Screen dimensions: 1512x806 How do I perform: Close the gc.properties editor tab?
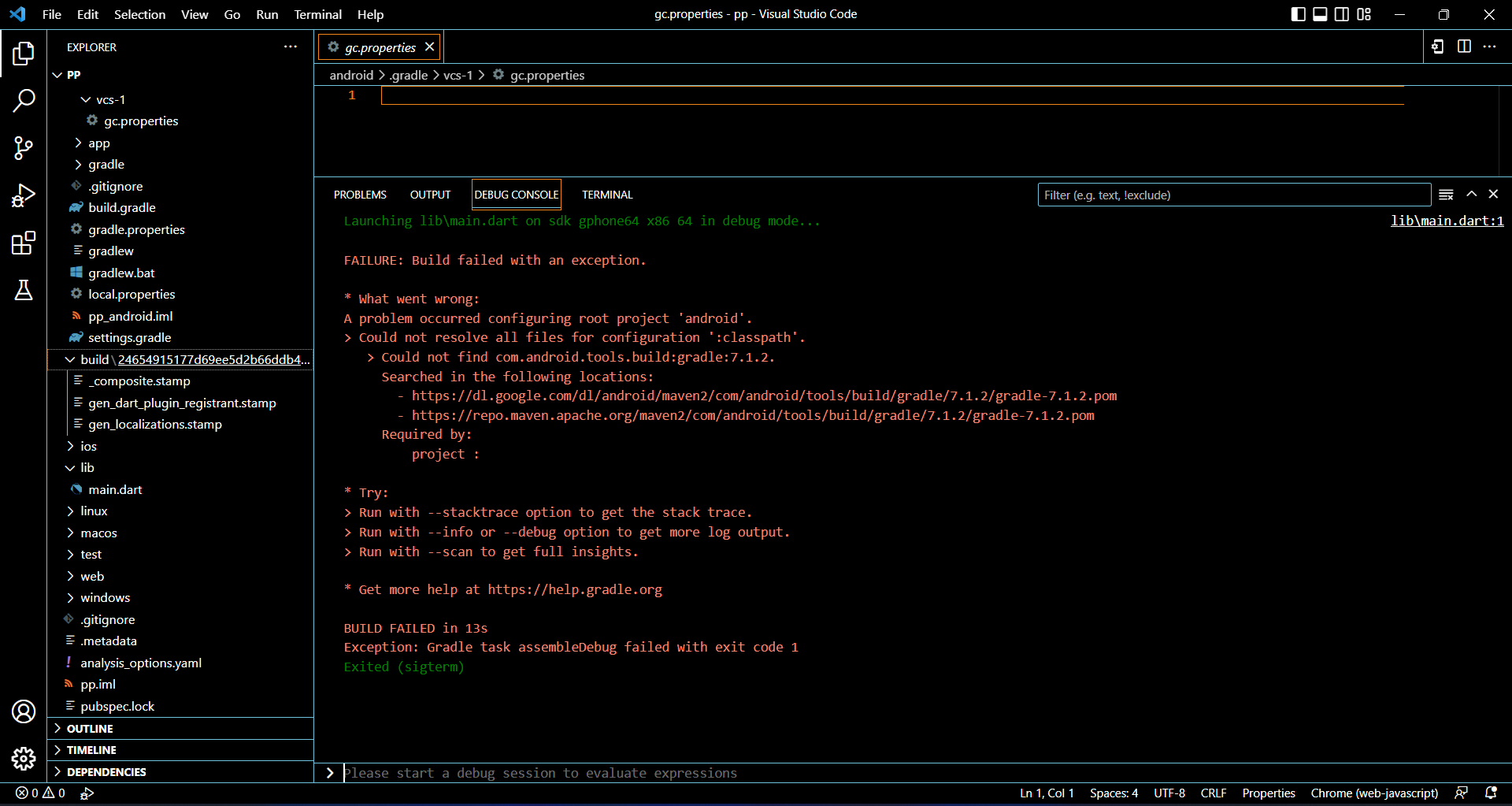pos(430,47)
